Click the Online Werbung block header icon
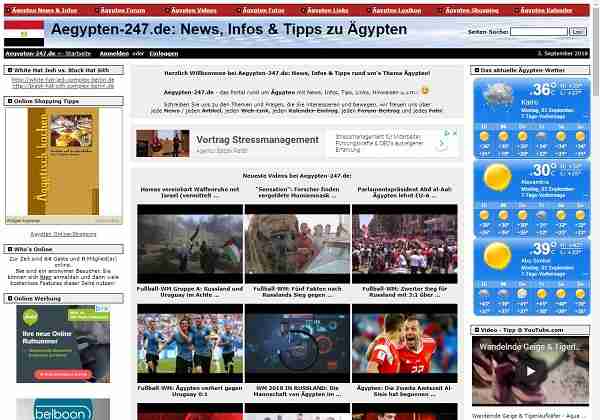Image resolution: width=600 pixels, height=420 pixels. 10,298
